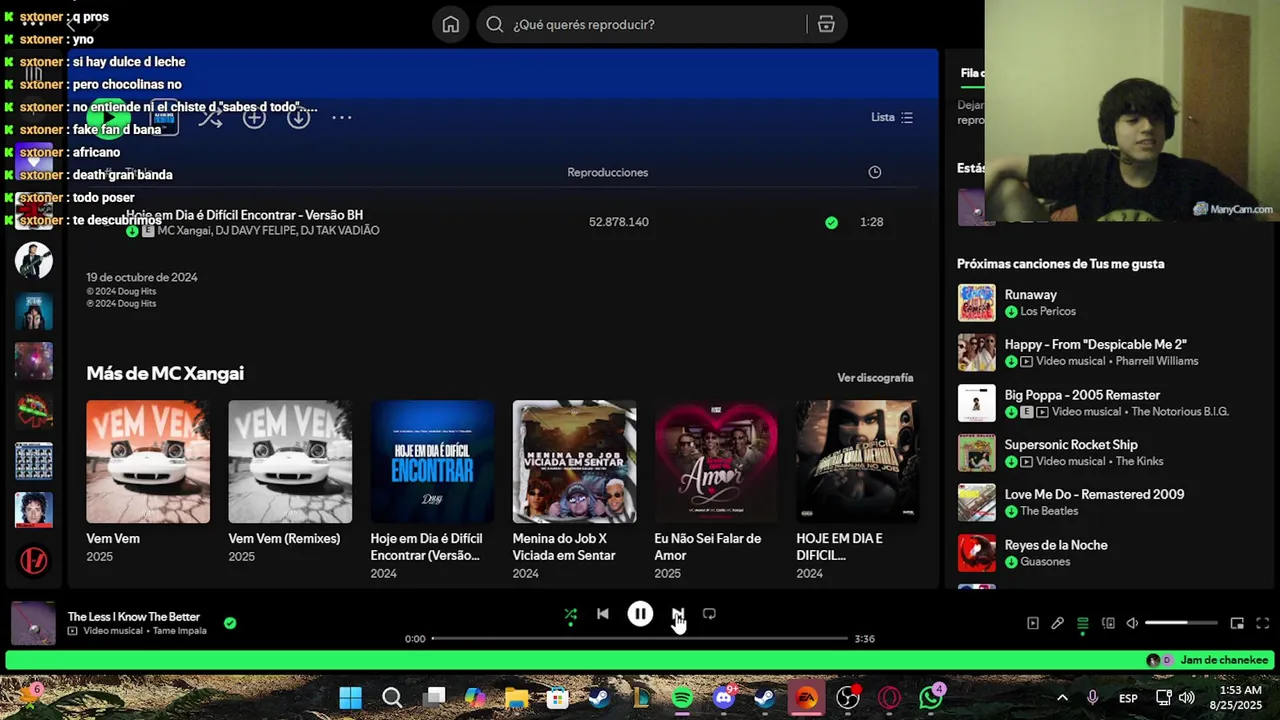Switch input language 'ESP'
This screenshot has height=720, width=1280.
[x=1128, y=698]
